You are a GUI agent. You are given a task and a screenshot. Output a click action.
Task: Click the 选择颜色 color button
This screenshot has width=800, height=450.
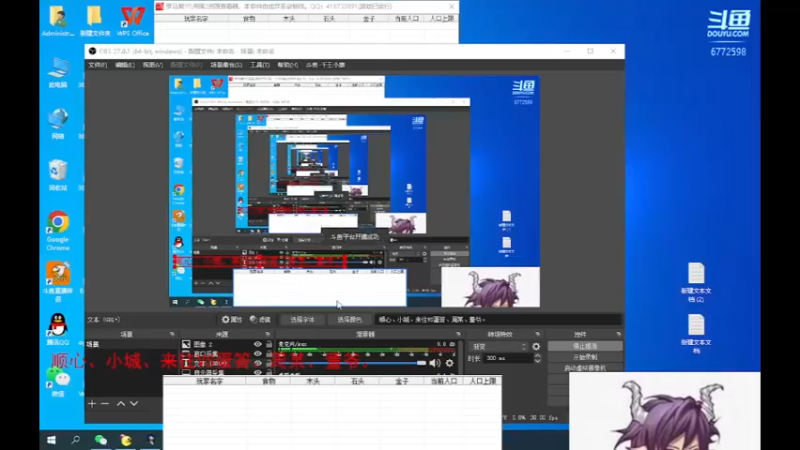pos(349,319)
